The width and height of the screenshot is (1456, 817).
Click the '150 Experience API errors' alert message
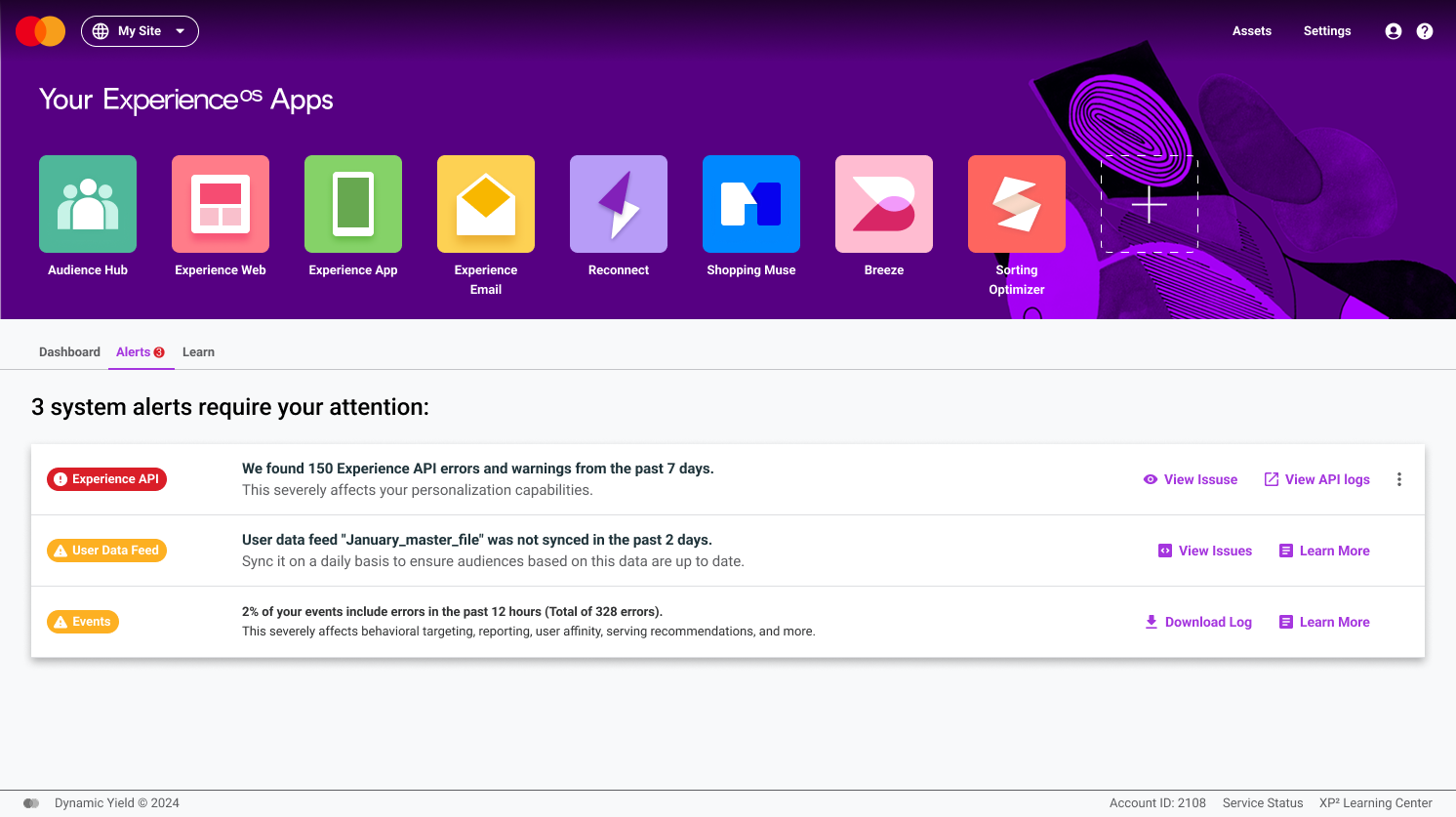(478, 469)
